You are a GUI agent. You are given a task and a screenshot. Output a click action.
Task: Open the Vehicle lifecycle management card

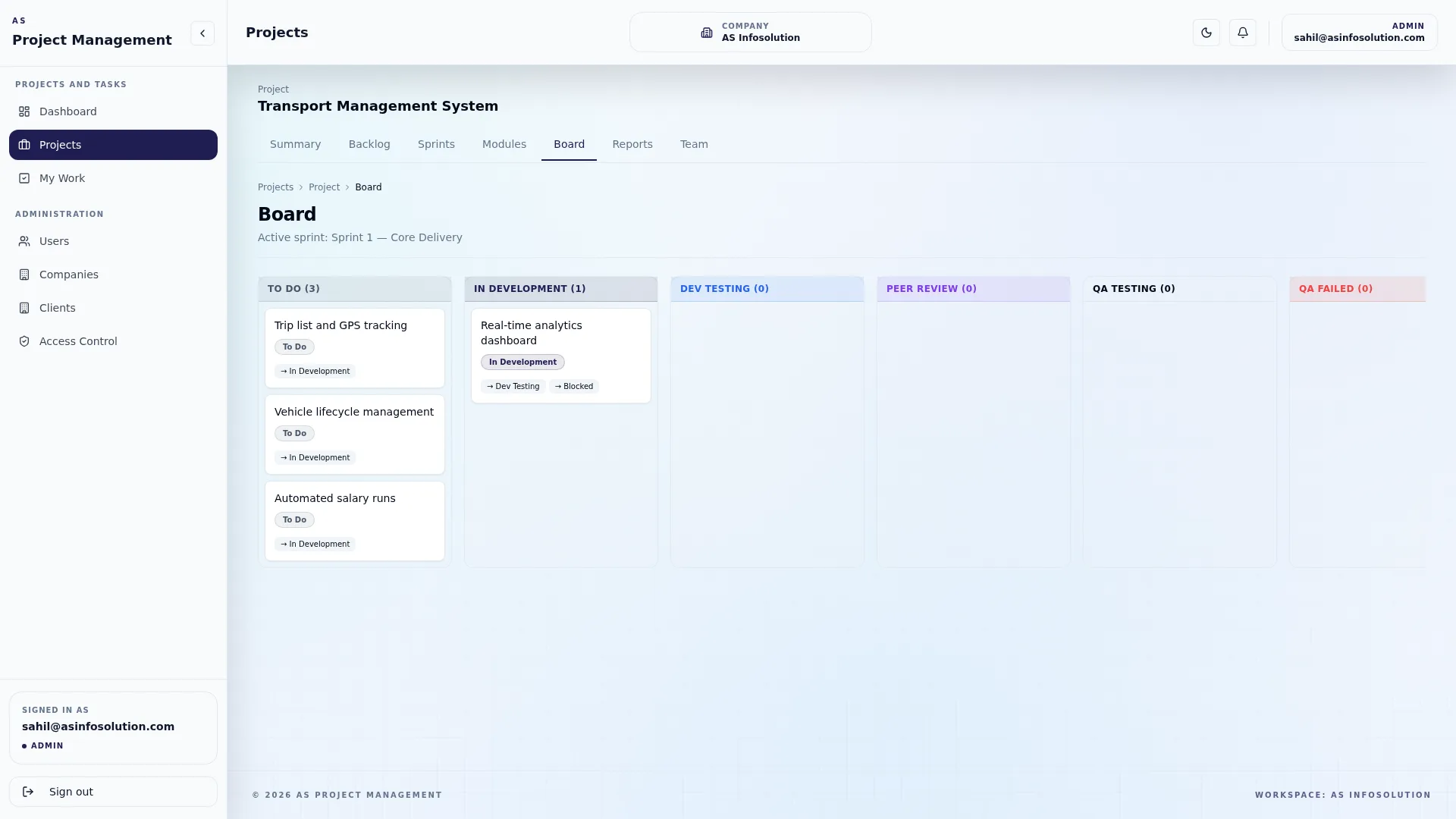[x=355, y=435]
